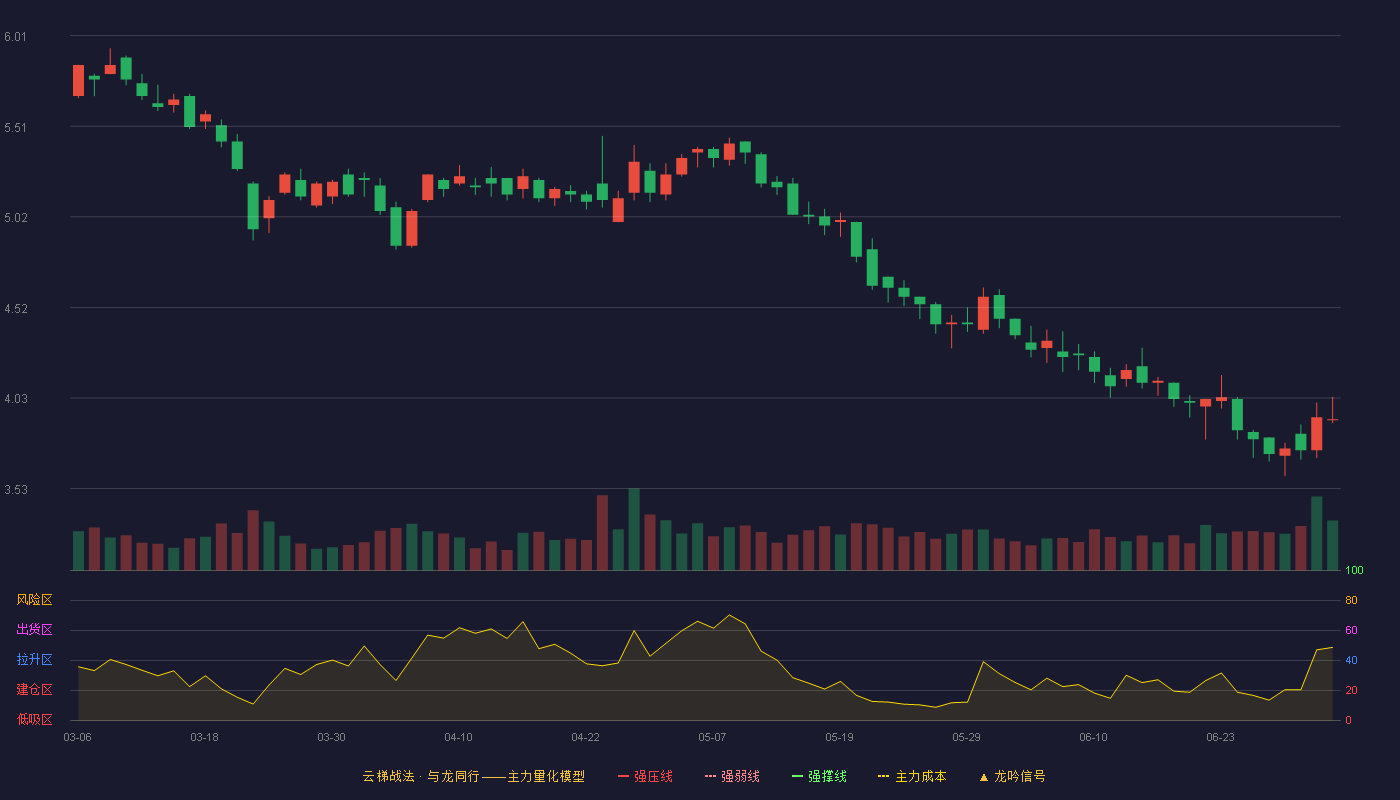Image resolution: width=1400 pixels, height=800 pixels.
Task: Select the 06-23 date label
Action: [x=1220, y=737]
